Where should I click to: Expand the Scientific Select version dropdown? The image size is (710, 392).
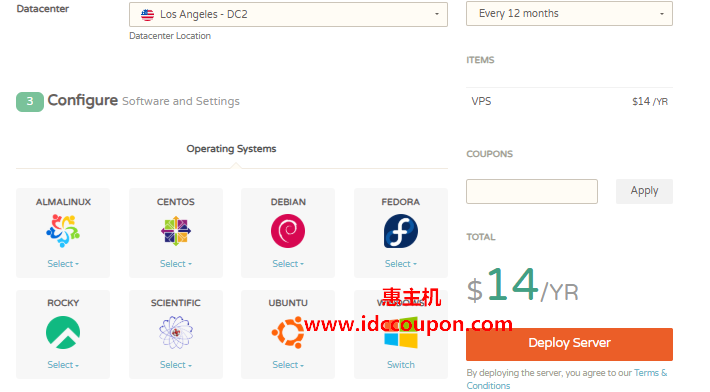(x=176, y=365)
